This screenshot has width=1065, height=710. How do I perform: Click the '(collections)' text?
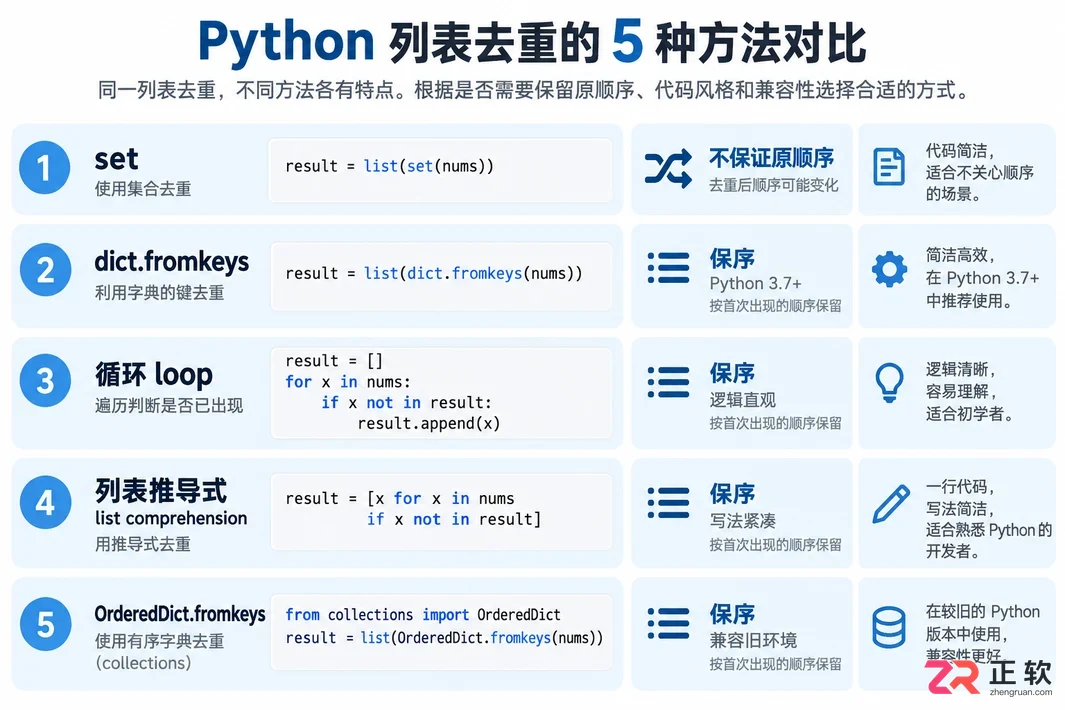coord(143,662)
